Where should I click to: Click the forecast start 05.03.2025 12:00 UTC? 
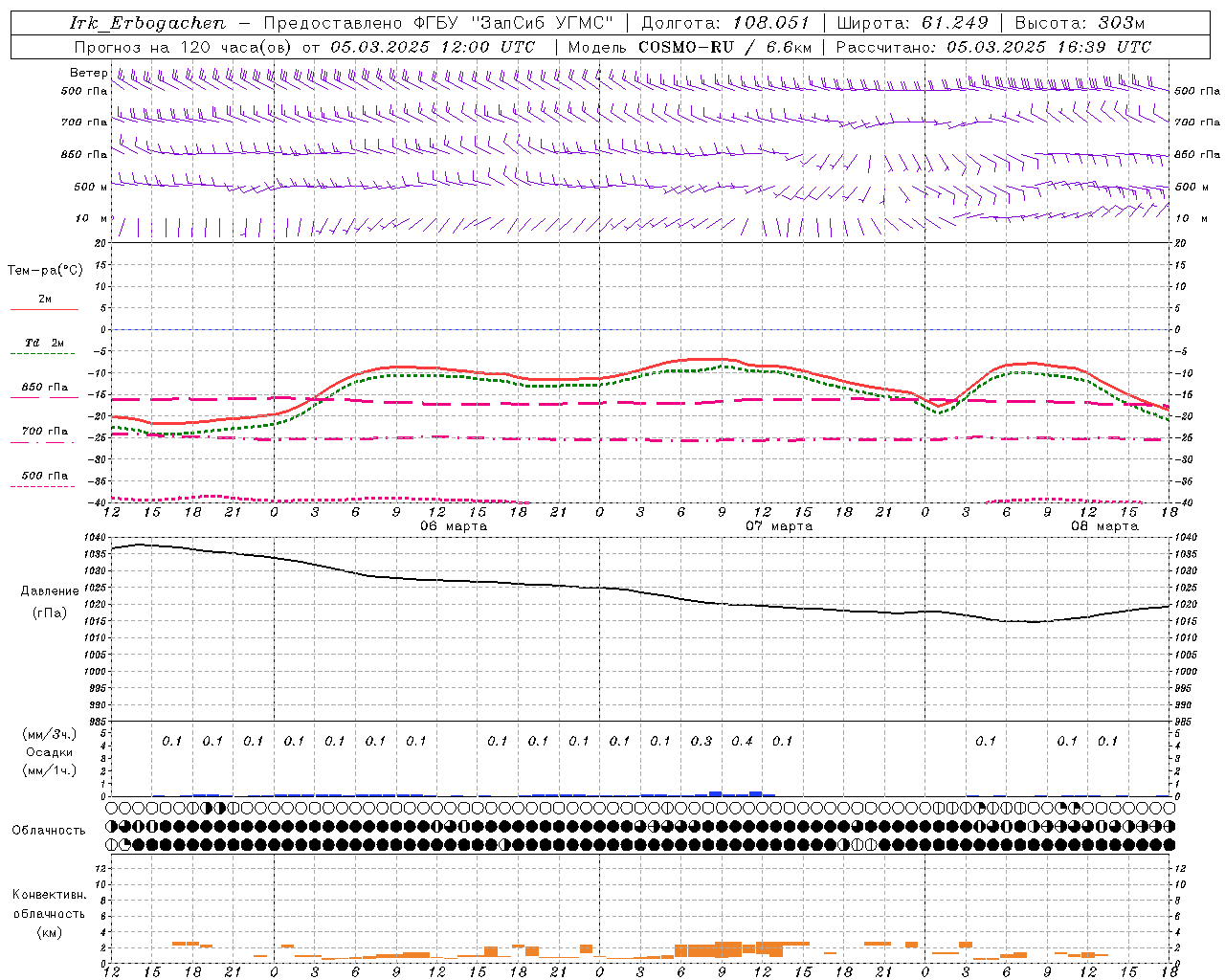[x=432, y=47]
